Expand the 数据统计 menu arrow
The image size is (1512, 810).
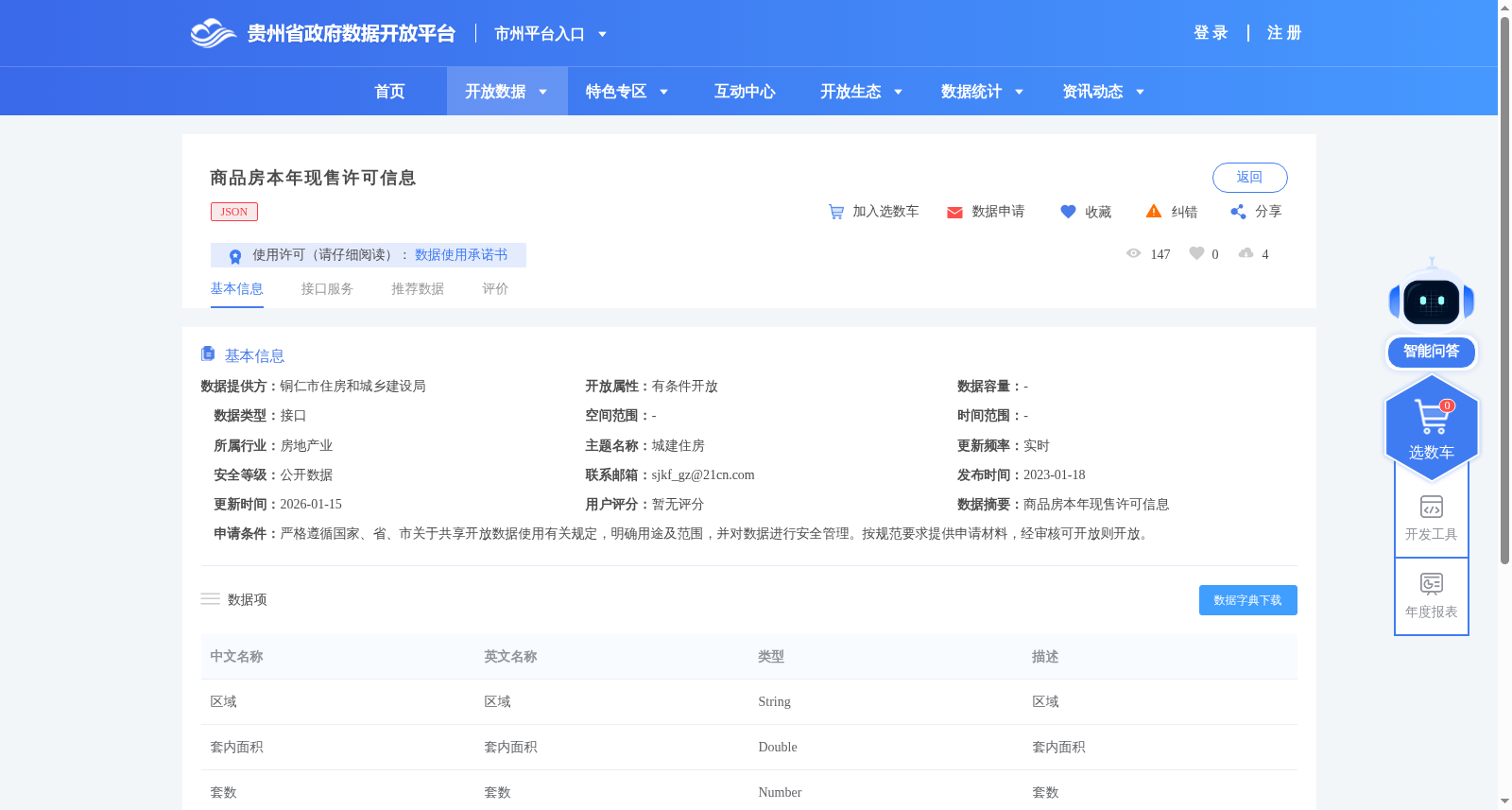coord(1019,92)
